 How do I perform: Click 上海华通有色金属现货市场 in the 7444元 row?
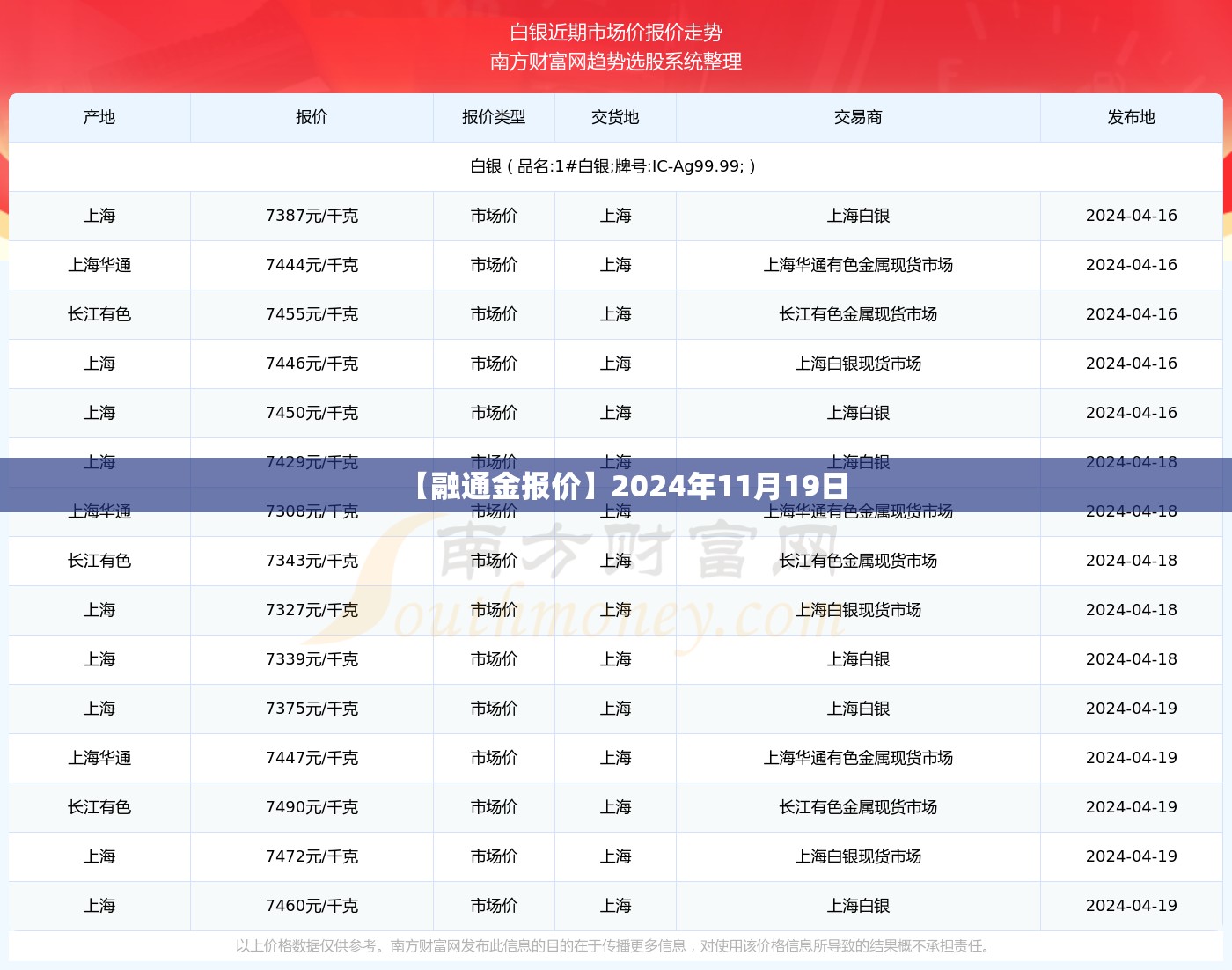pyautogui.click(x=858, y=265)
